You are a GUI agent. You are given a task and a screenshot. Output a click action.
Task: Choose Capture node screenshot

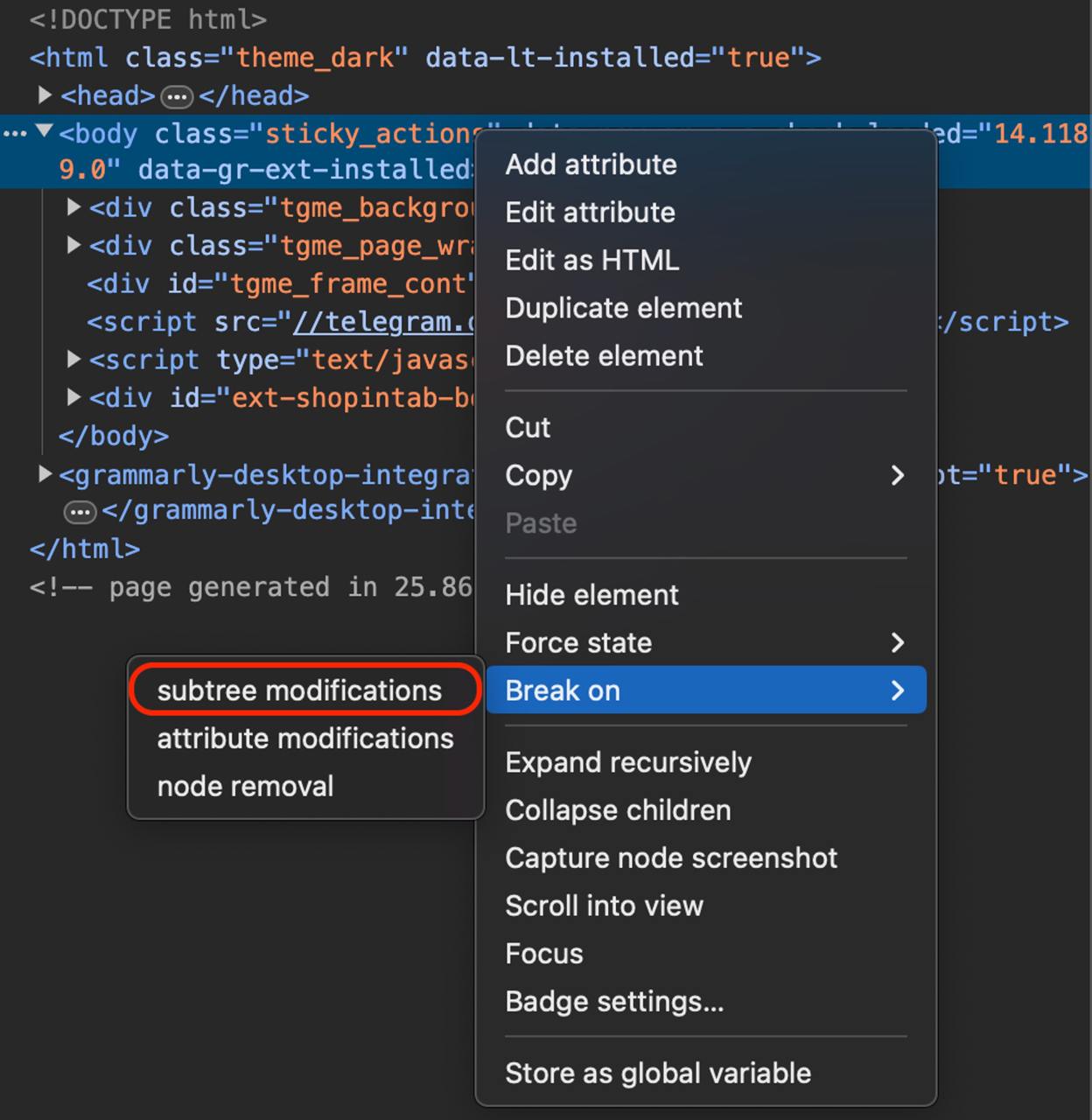click(x=671, y=858)
